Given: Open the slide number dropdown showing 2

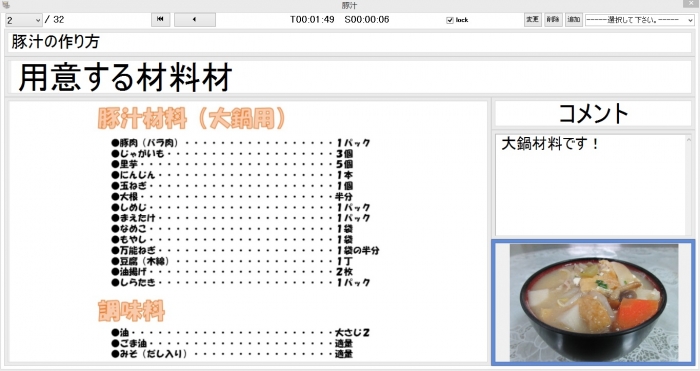Looking at the screenshot, I should coord(24,20).
